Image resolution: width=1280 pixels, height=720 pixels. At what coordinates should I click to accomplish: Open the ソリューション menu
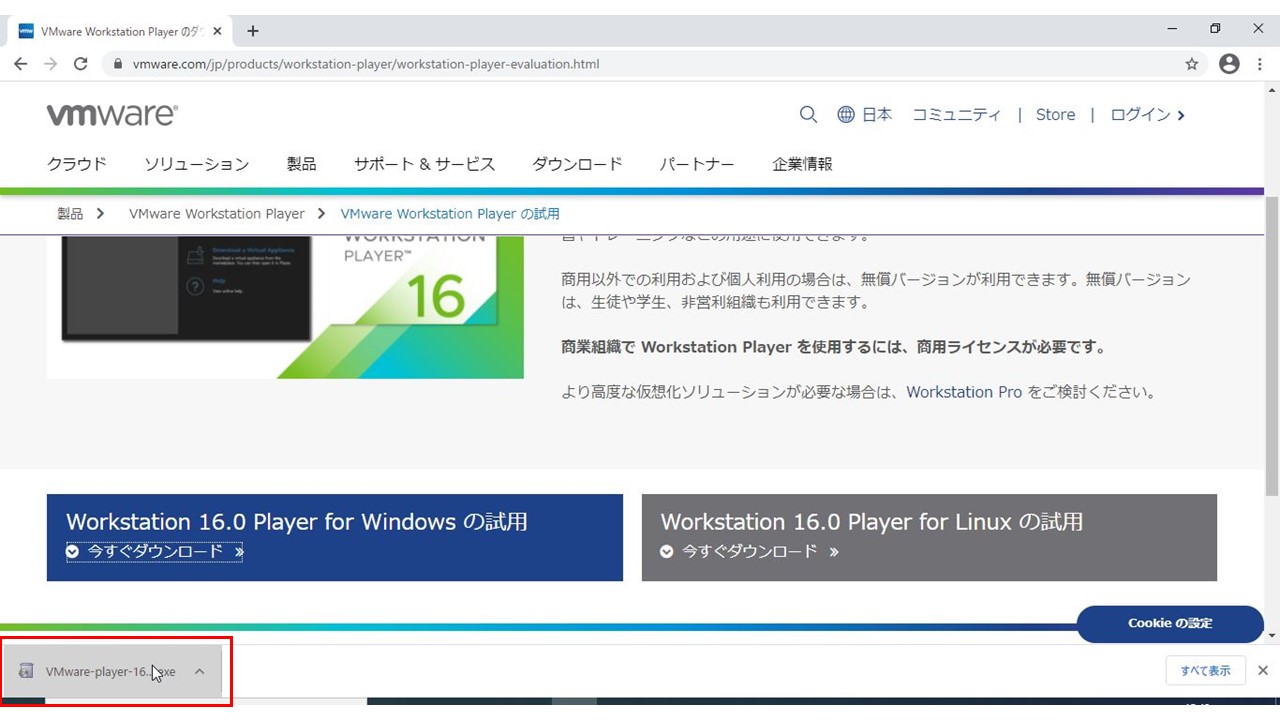[196, 164]
